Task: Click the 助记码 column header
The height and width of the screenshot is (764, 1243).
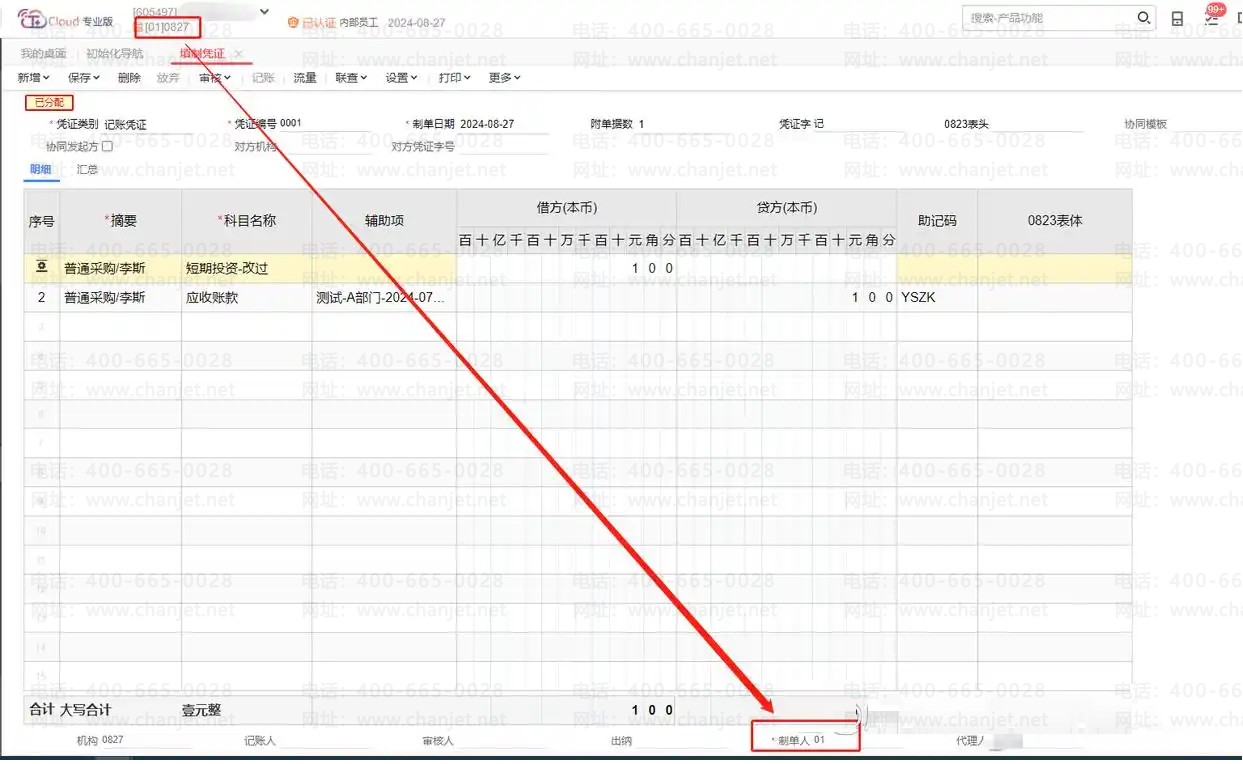Action: click(936, 220)
